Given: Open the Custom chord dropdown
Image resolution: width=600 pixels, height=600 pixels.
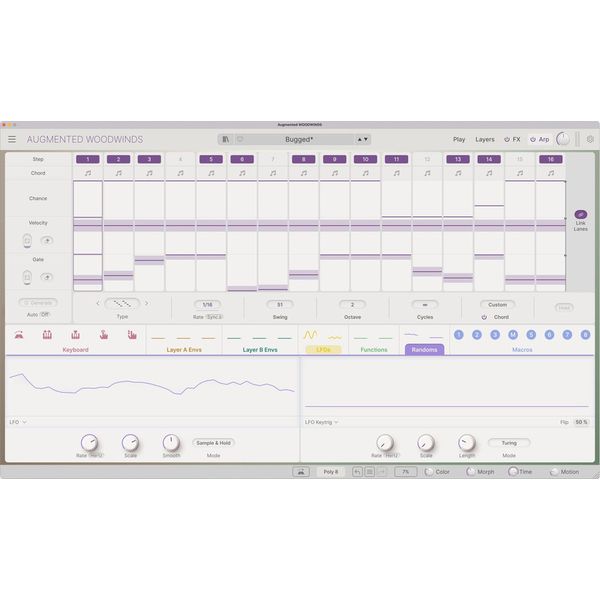Looking at the screenshot, I should pos(497,305).
